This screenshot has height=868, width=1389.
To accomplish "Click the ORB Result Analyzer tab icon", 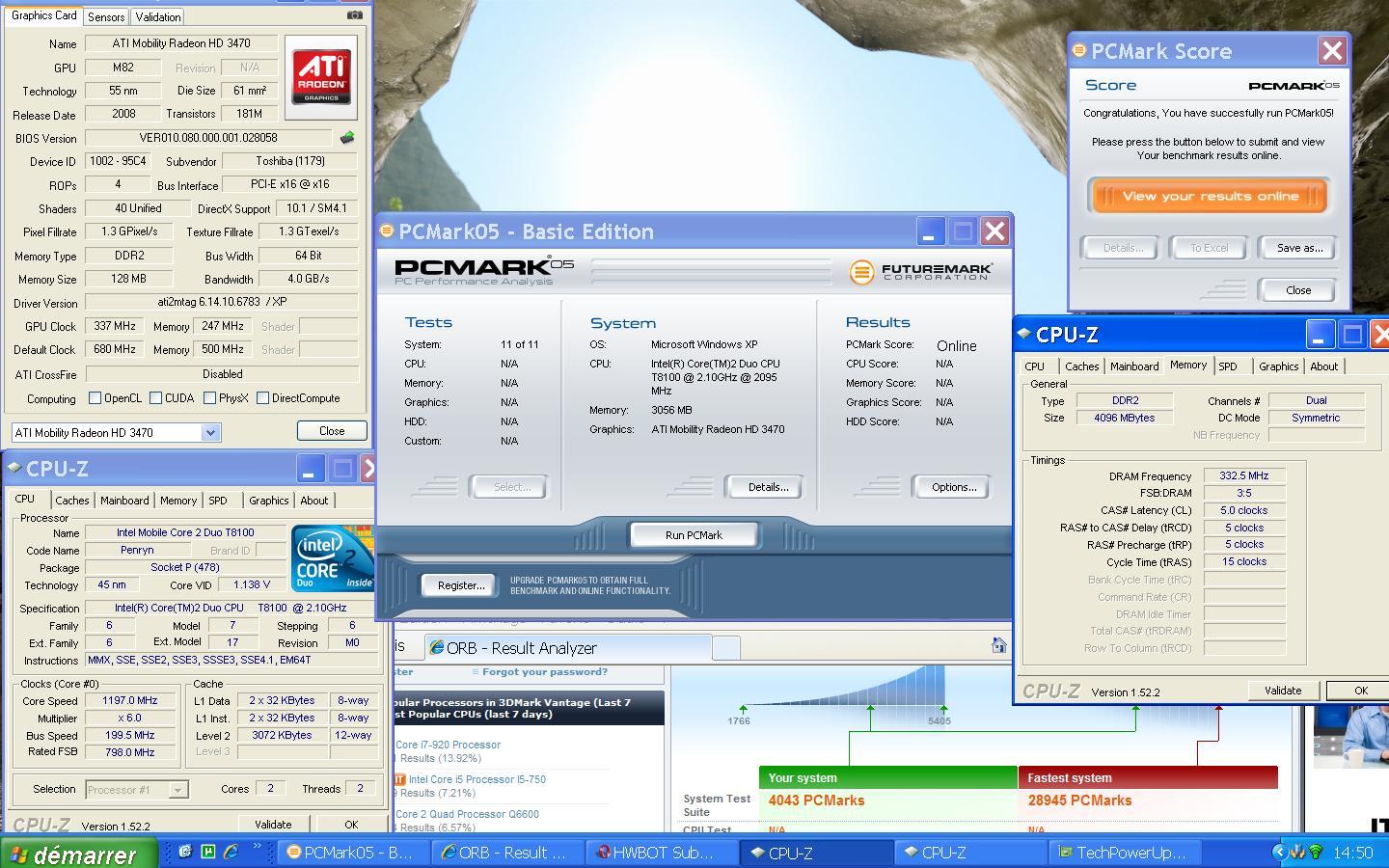I will click(x=436, y=648).
